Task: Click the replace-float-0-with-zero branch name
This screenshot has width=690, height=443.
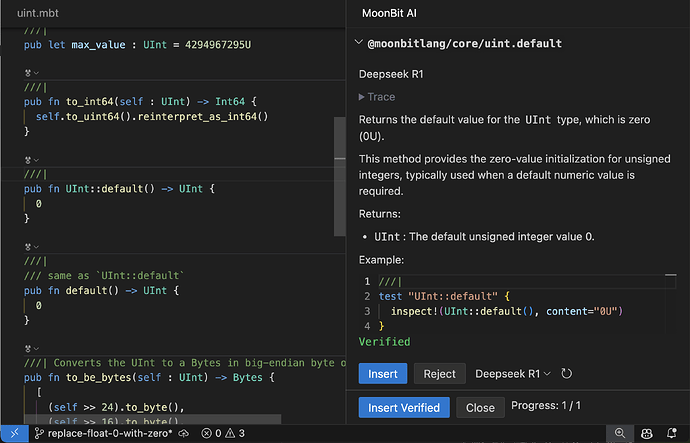Action: [x=110, y=433]
